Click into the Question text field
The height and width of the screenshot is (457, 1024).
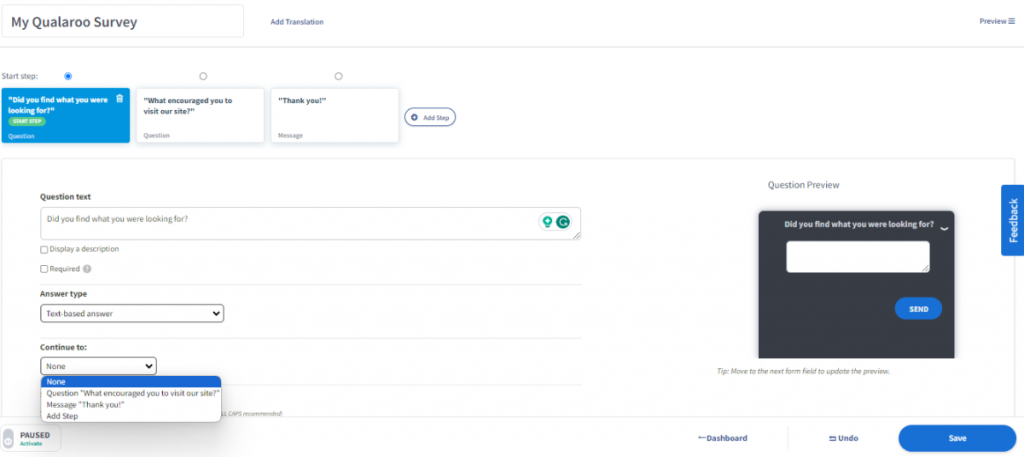310,223
